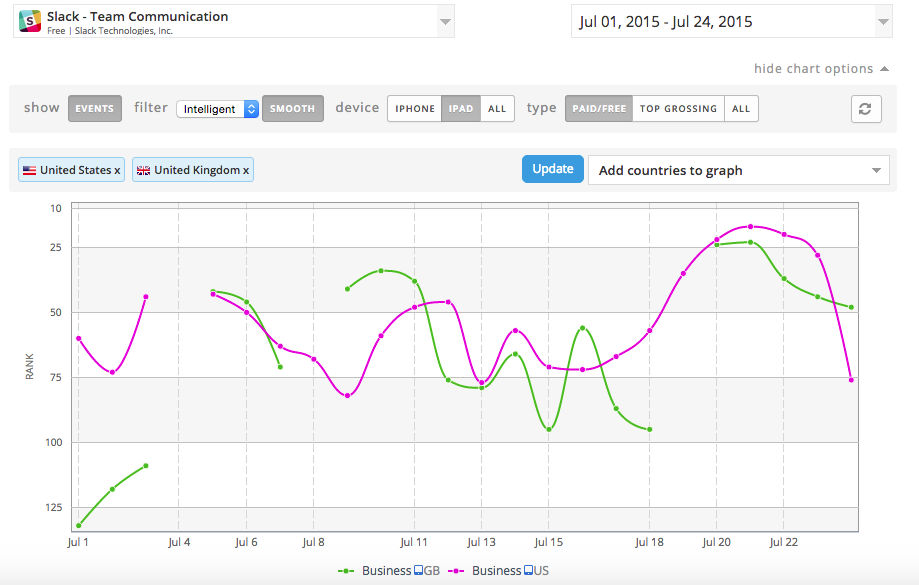Toggle the Events show button

tap(95, 109)
